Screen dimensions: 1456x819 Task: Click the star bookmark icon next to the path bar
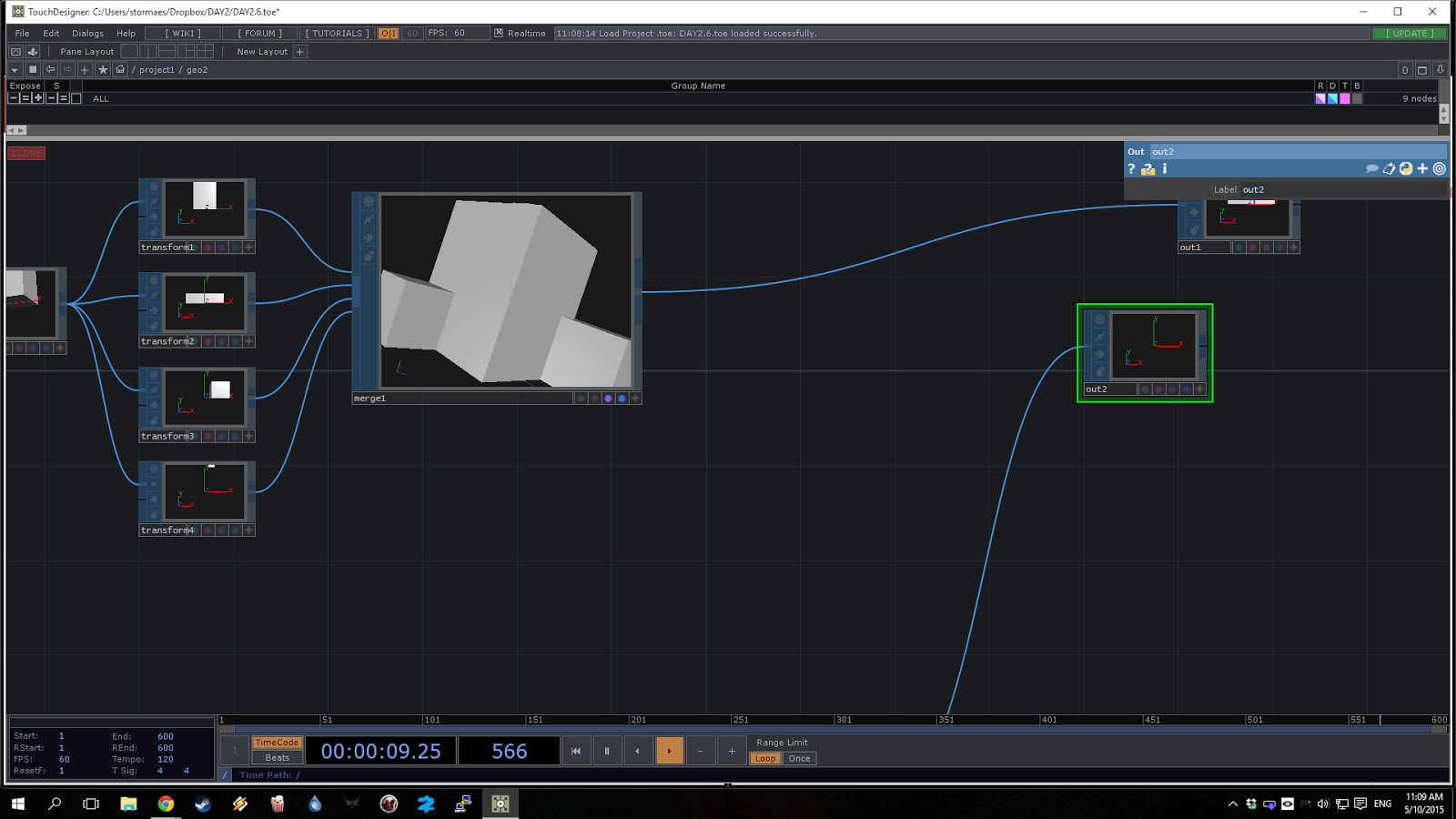102,69
